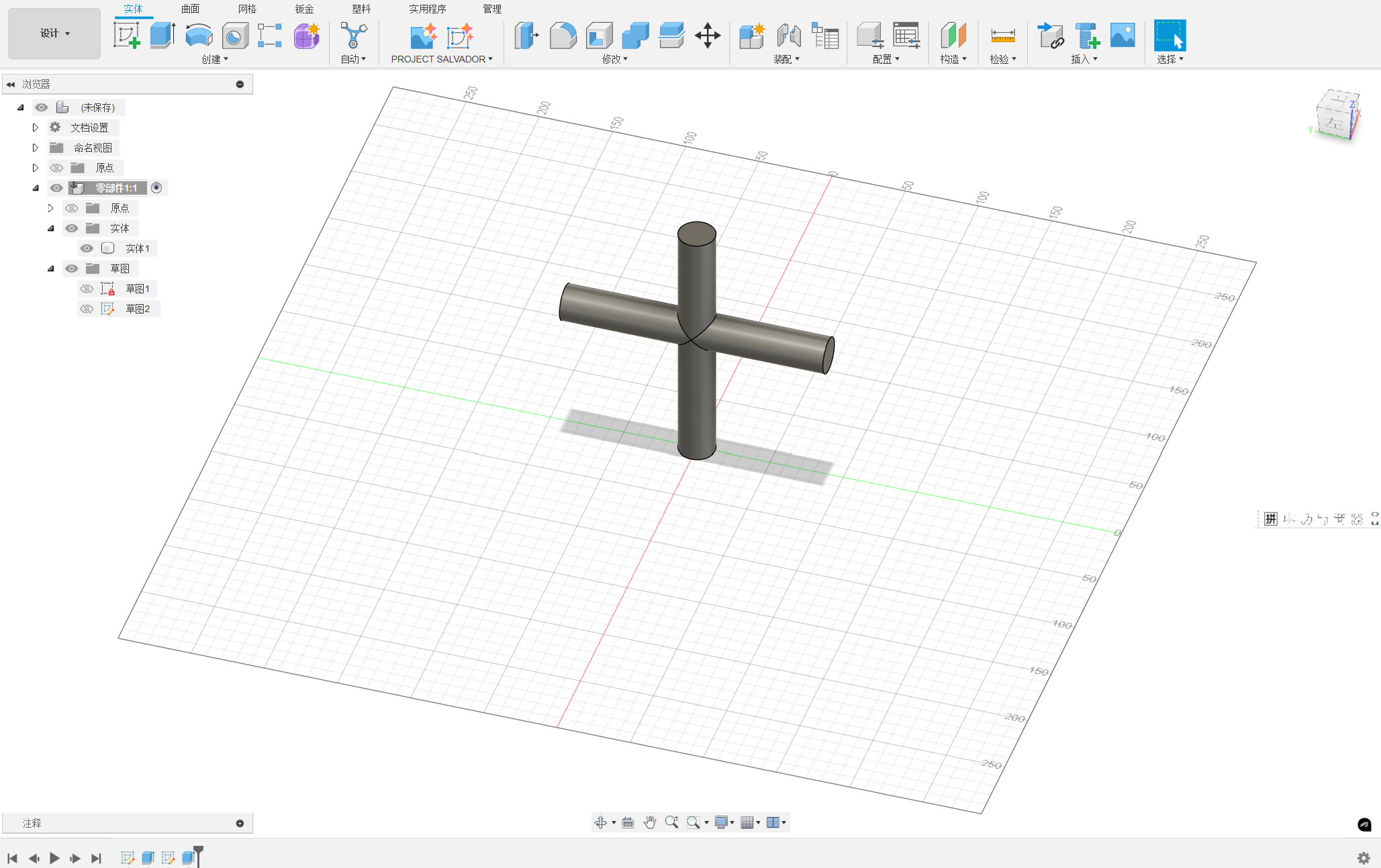Viewport: 1381px width, 868px height.
Task: Select the Joint tool icon
Action: coord(789,35)
